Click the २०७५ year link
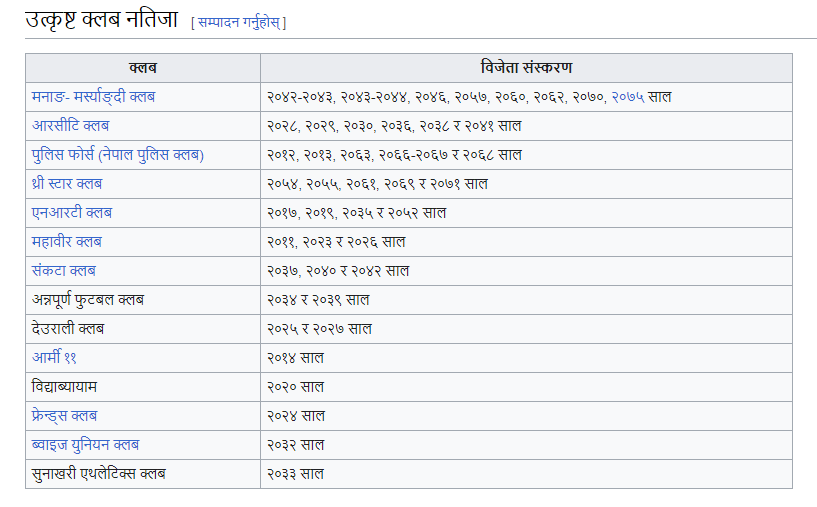 click(x=627, y=97)
